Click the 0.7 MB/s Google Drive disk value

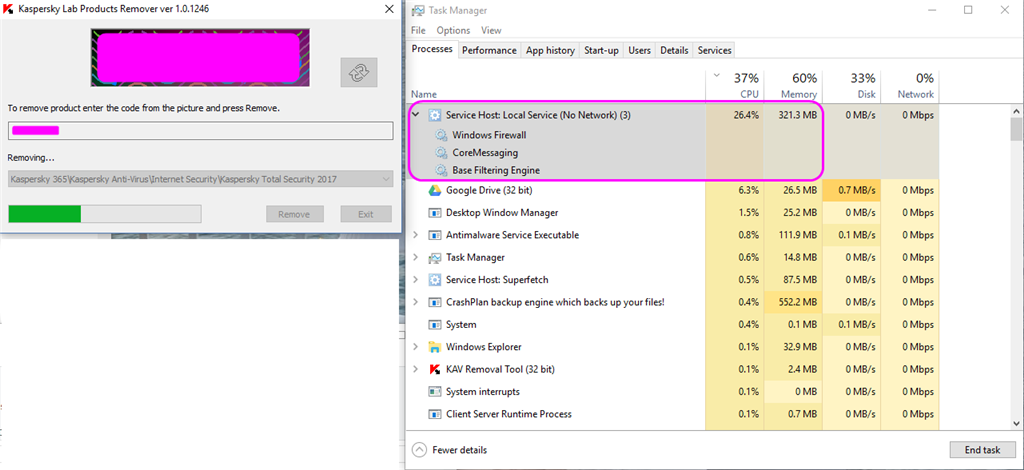pos(854,191)
